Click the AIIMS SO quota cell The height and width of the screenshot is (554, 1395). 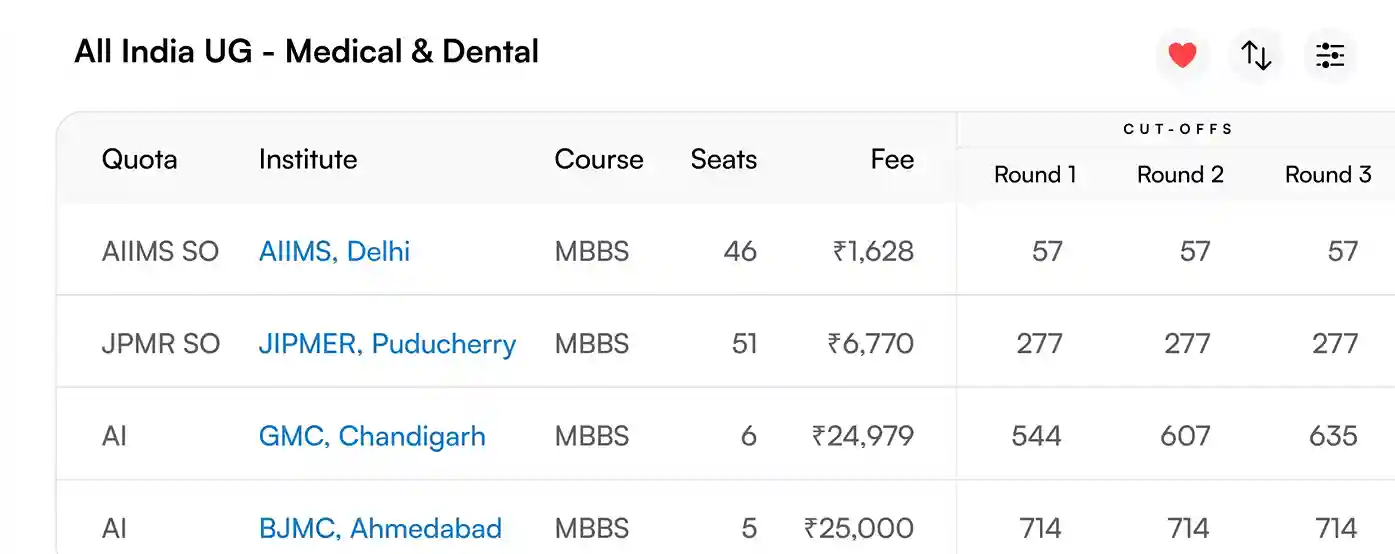[x=160, y=251]
